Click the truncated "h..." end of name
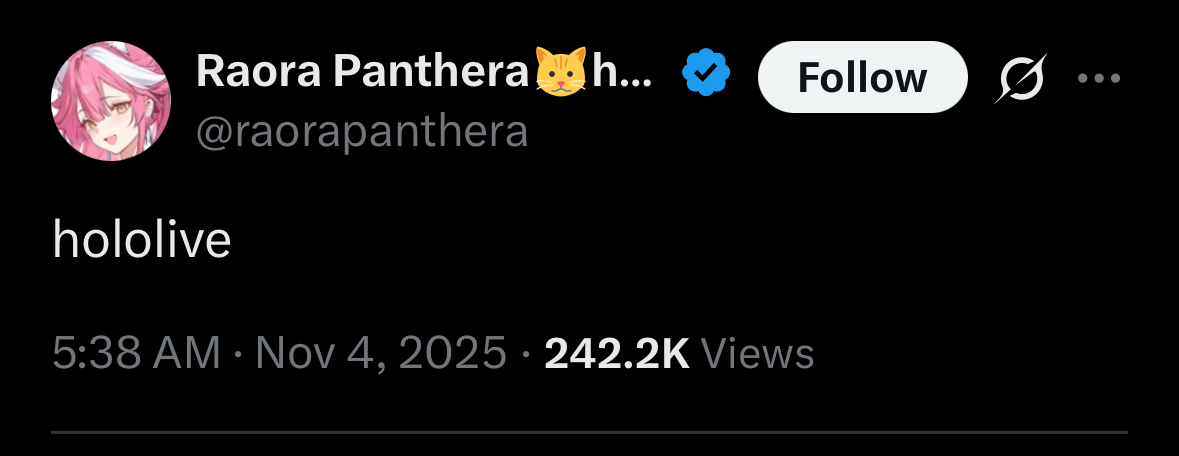This screenshot has width=1179, height=456. pos(623,71)
